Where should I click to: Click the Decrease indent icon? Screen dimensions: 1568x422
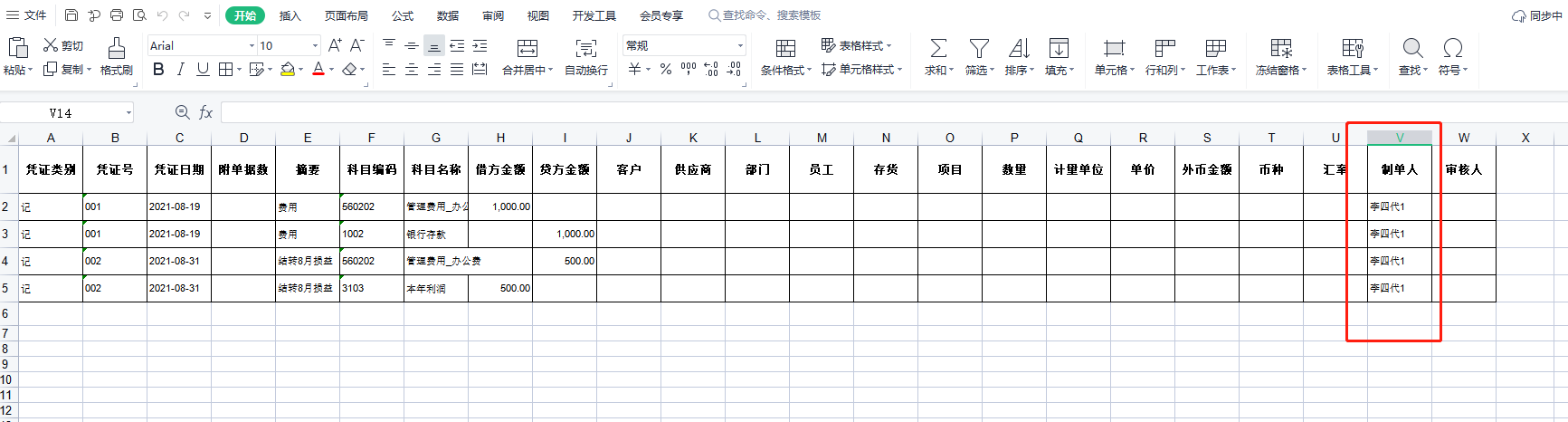(457, 45)
